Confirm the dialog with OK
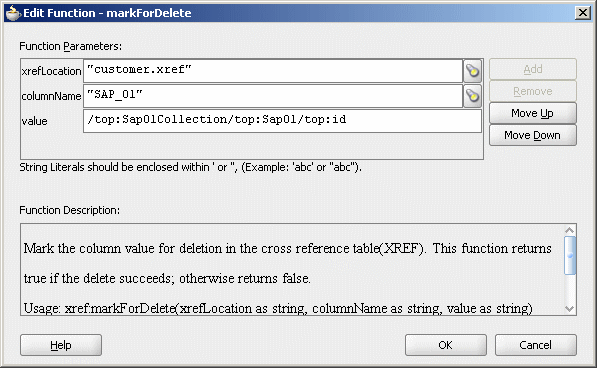Viewport: 597px width, 368px height. (446, 345)
